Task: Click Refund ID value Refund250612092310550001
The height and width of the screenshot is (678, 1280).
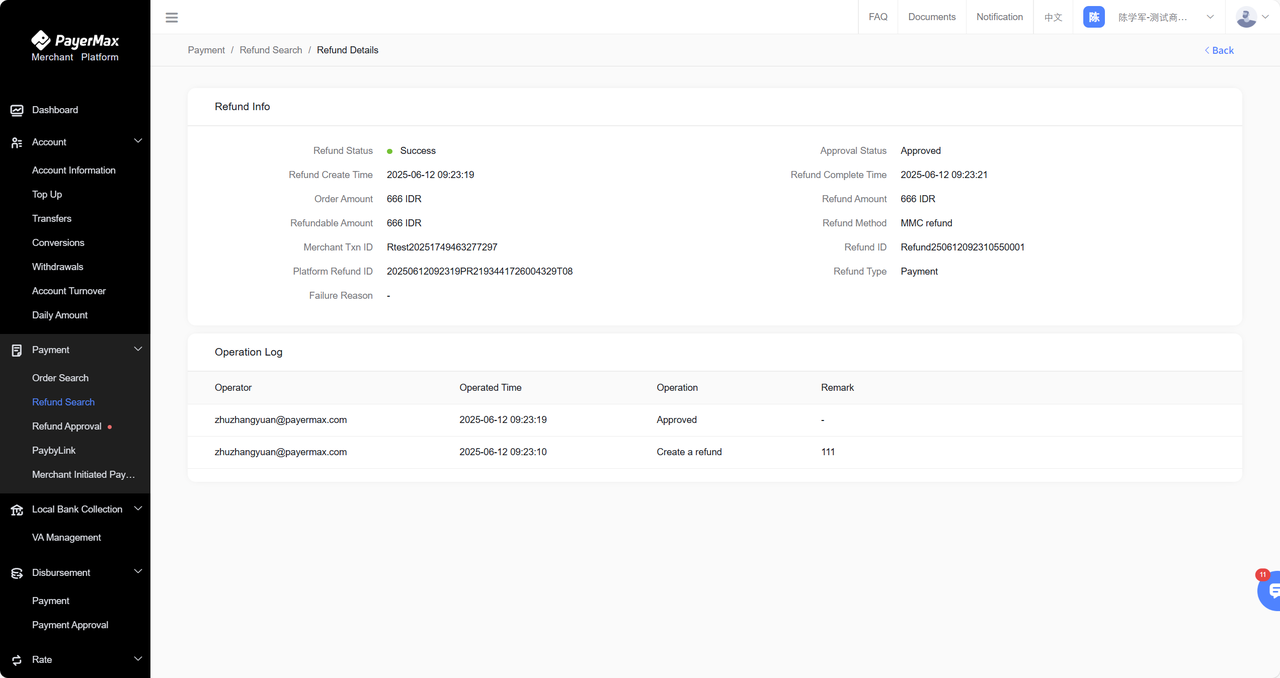Action: coord(962,247)
